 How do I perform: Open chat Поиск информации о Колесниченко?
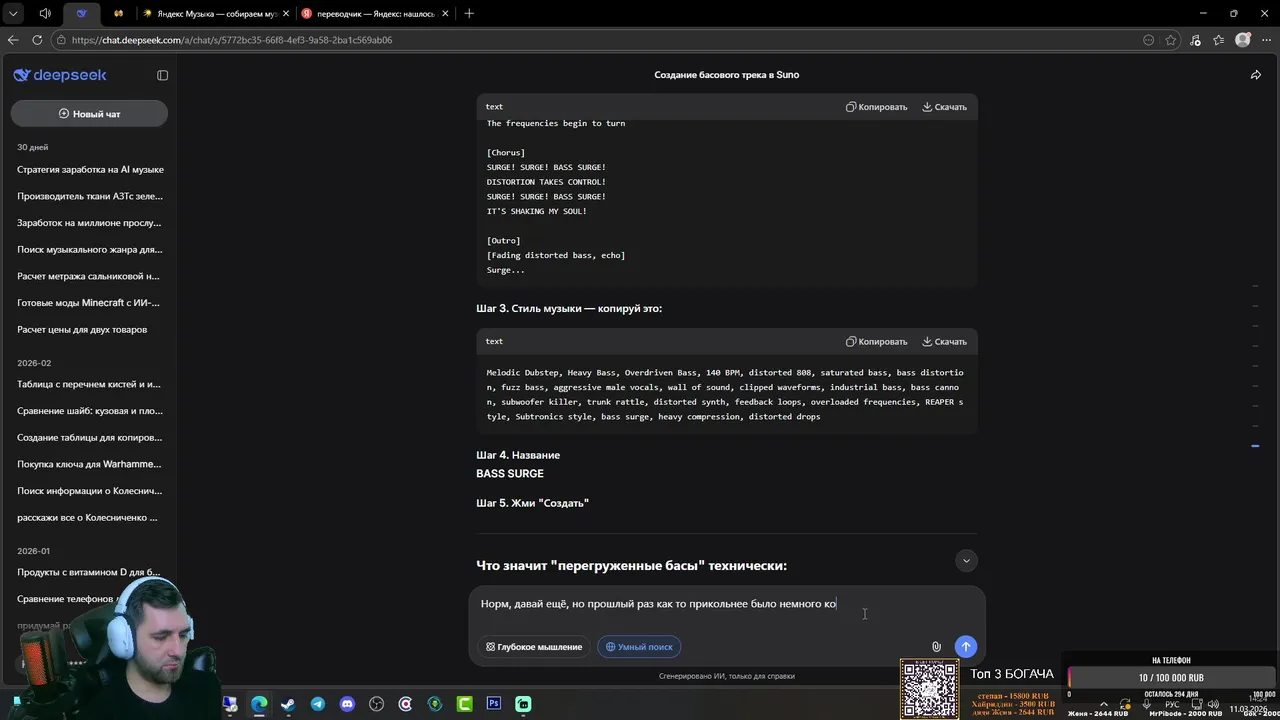[x=90, y=491]
